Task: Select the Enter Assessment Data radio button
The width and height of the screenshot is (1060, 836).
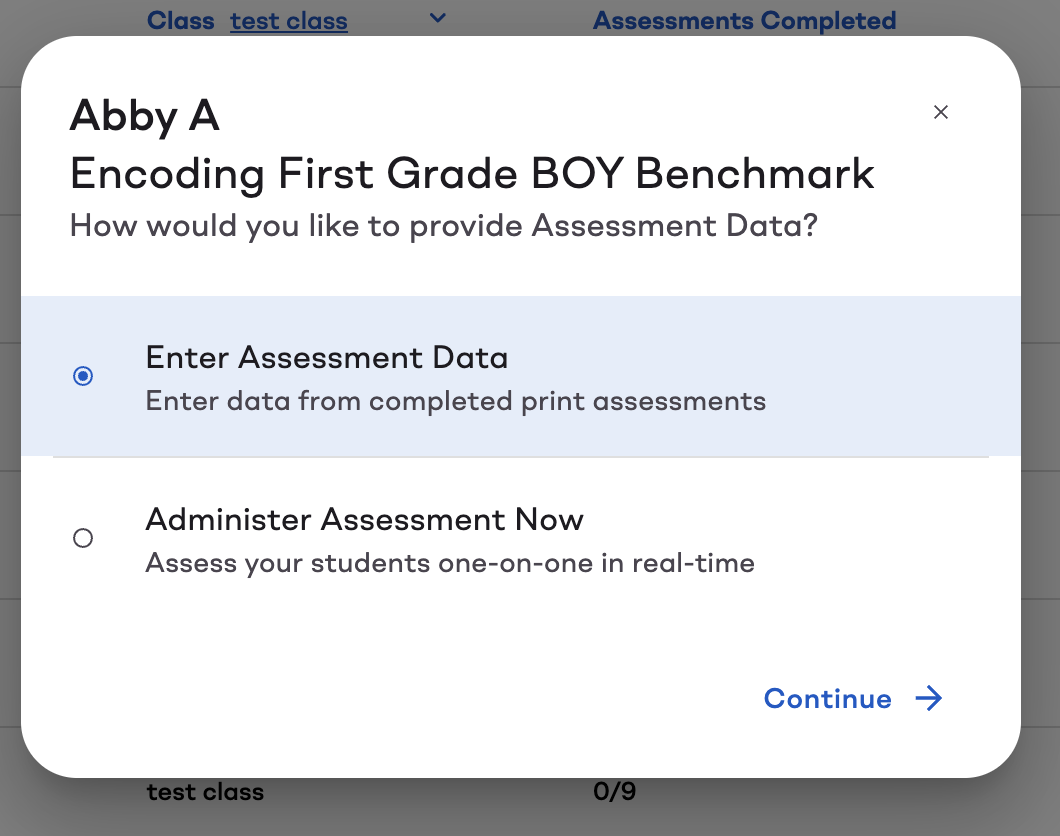Action: tap(83, 376)
